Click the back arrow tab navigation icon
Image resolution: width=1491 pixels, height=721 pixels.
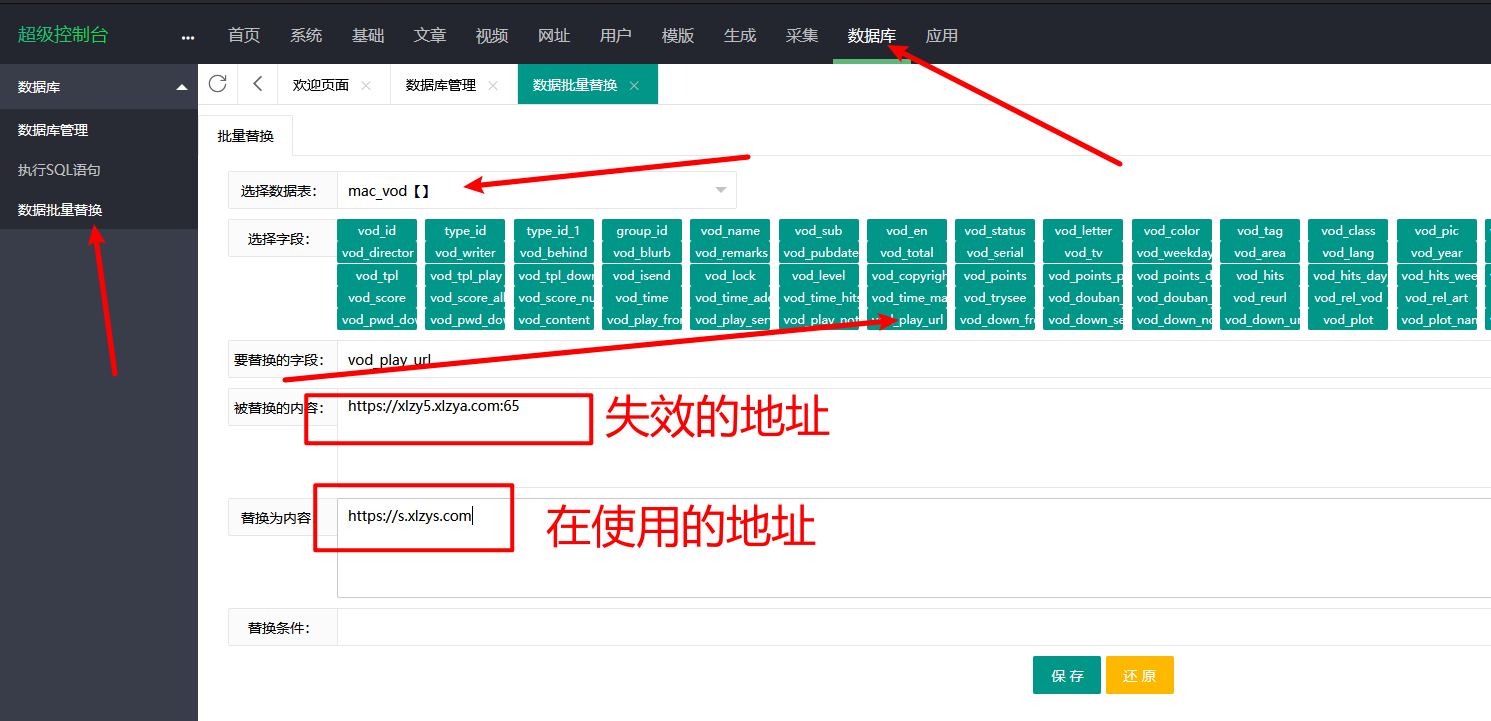point(257,84)
